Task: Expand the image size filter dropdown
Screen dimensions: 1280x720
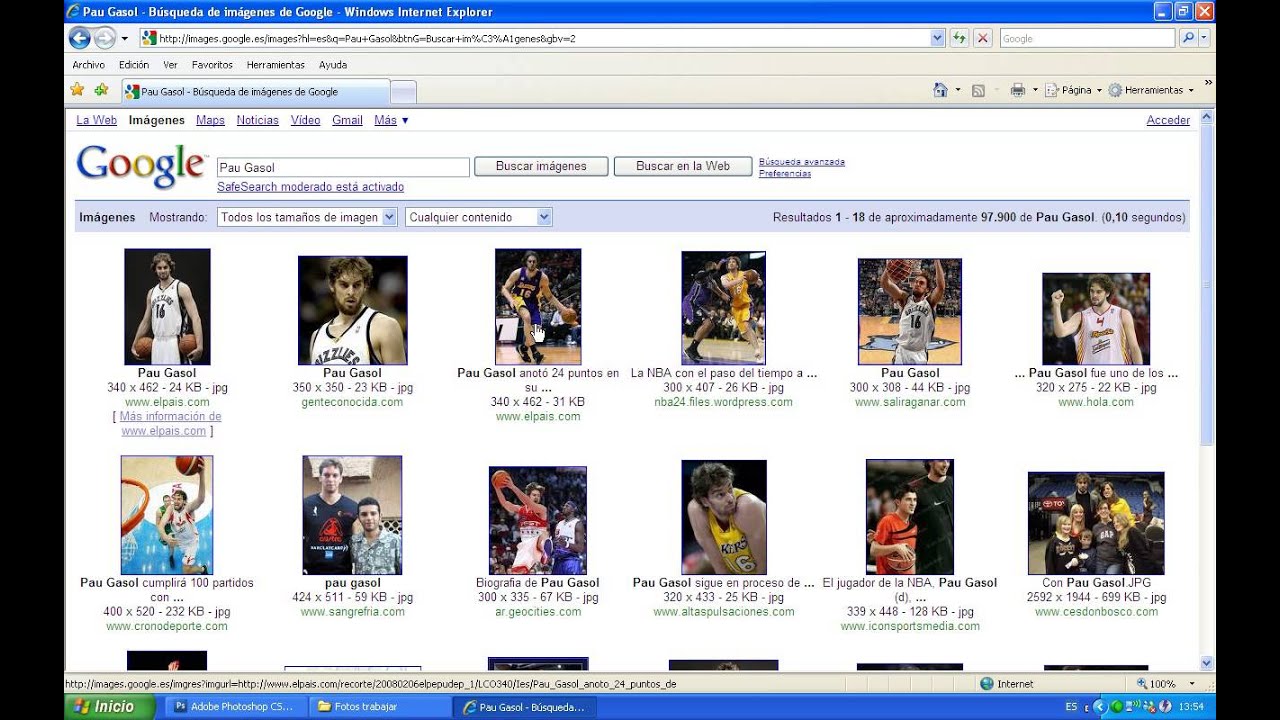Action: (307, 217)
